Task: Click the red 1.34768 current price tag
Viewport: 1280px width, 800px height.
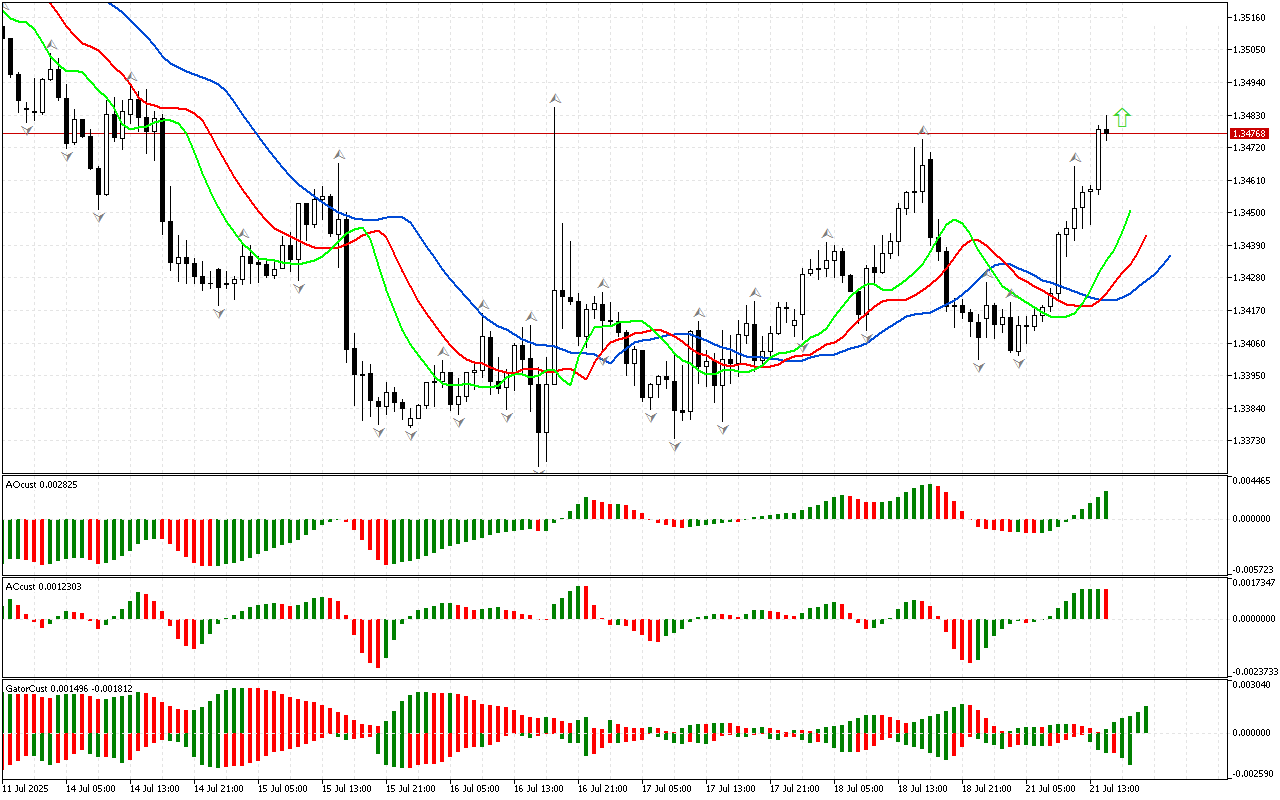Action: coord(1249,133)
